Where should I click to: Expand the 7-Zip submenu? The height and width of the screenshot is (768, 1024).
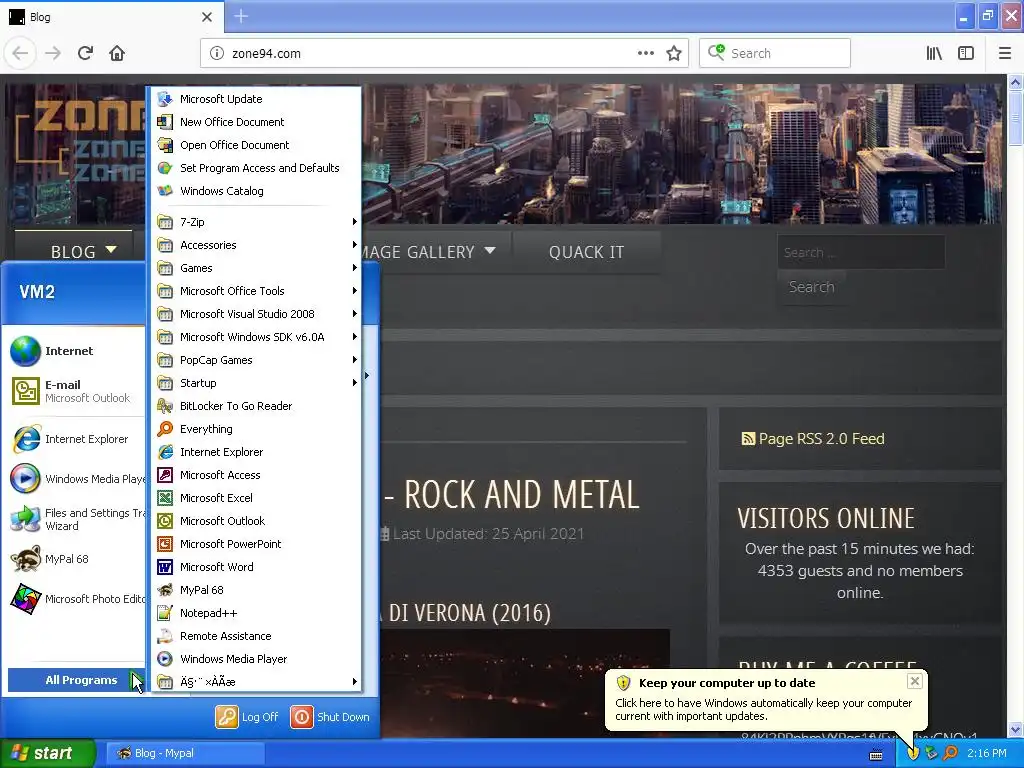257,222
